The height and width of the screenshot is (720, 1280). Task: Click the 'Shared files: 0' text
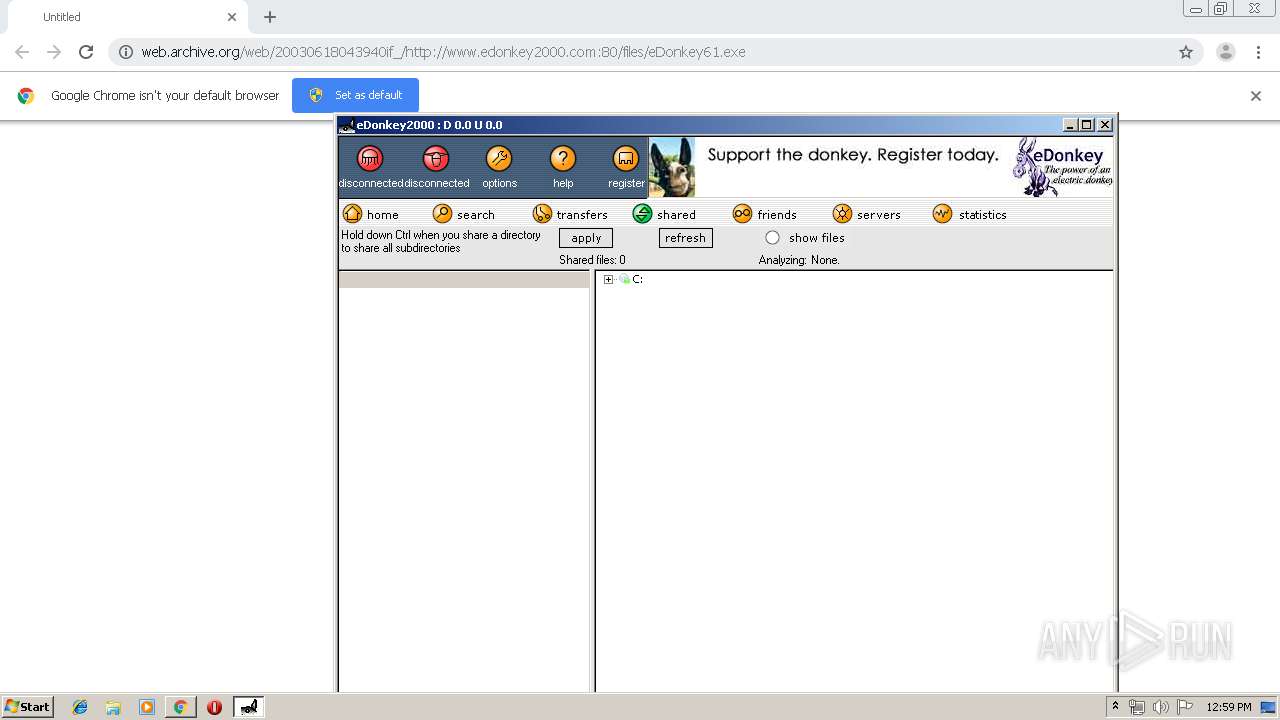click(592, 260)
